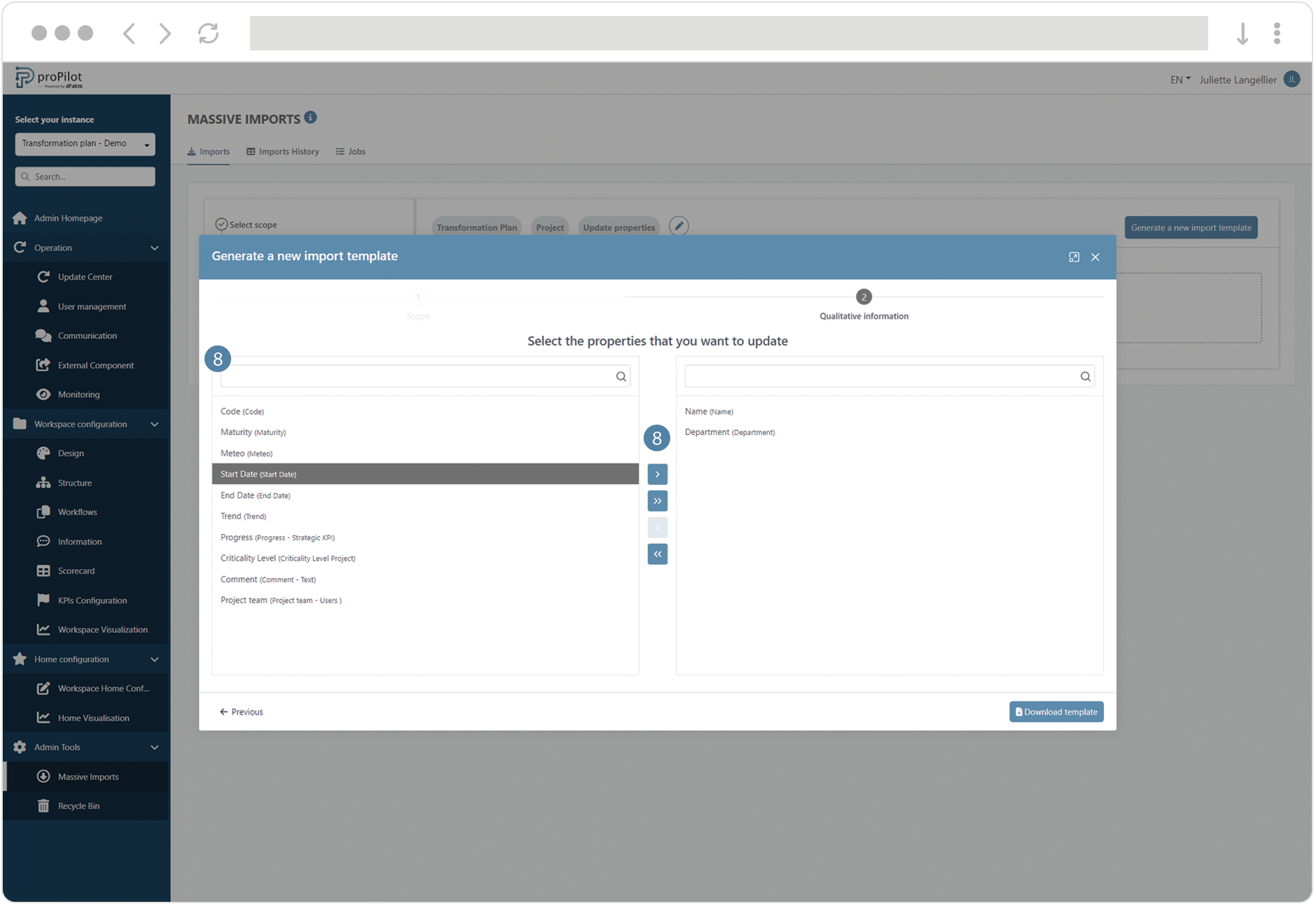Screen dimensions: 1316x906
Task: Collapse the Admin Tools section
Action: [x=154, y=747]
